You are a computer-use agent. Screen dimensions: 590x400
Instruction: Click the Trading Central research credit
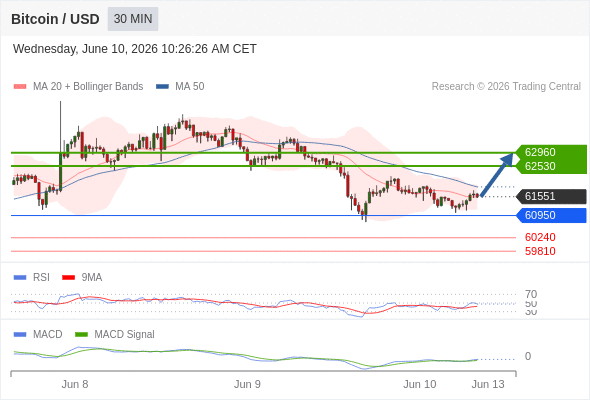pyautogui.click(x=506, y=87)
